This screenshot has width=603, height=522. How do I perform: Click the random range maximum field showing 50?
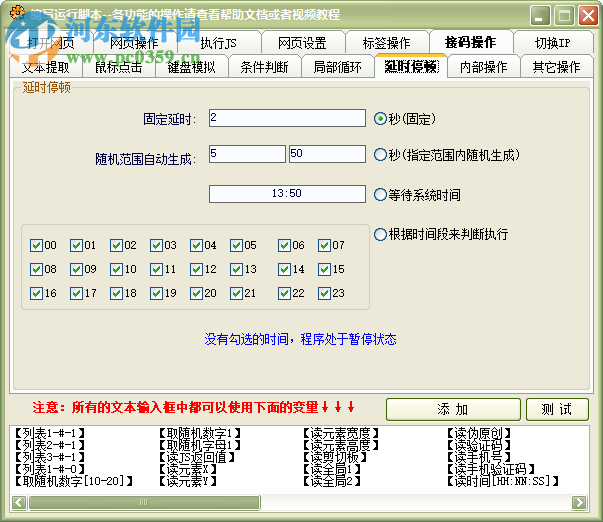(x=327, y=154)
